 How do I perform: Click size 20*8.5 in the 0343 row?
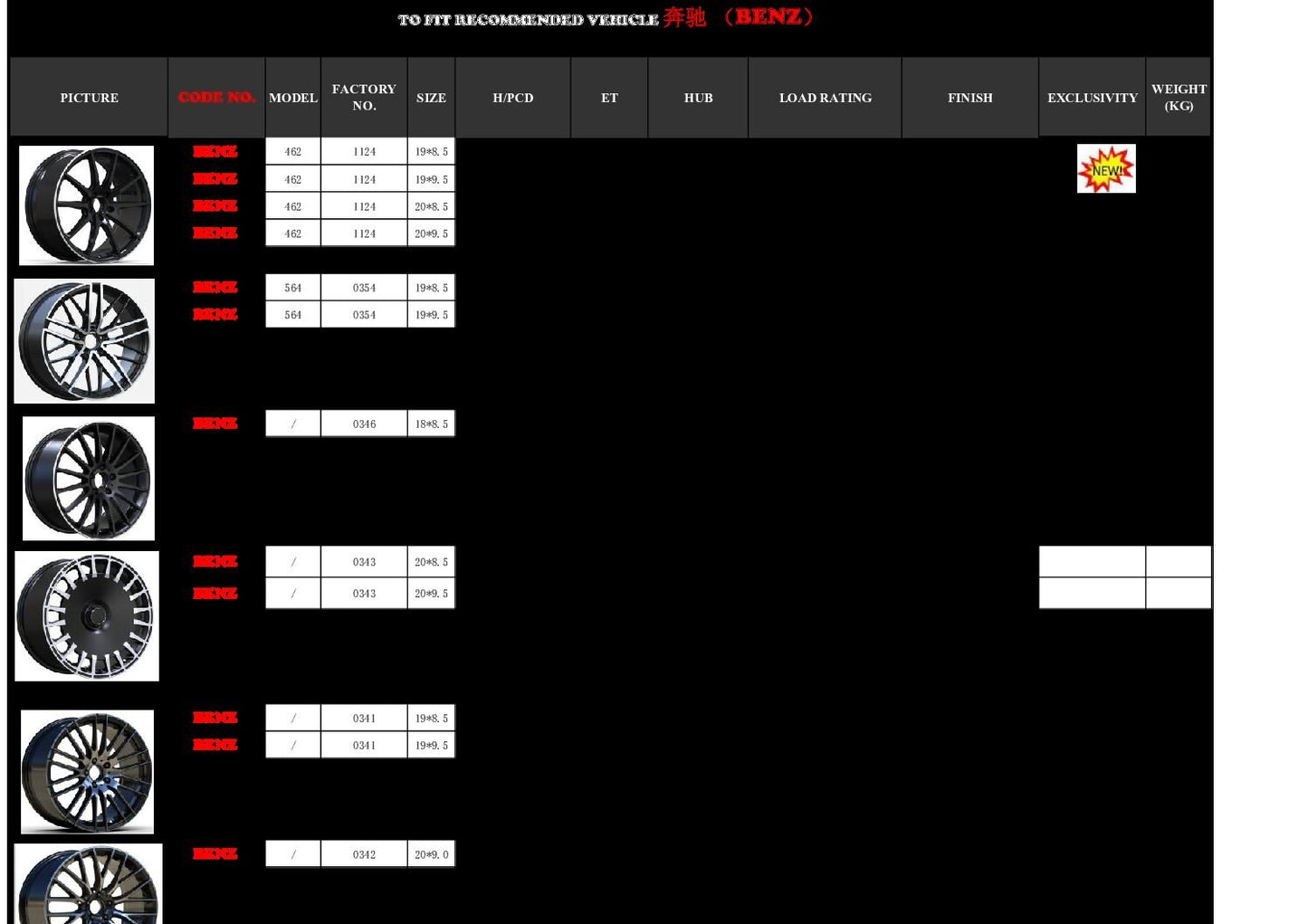tap(431, 562)
